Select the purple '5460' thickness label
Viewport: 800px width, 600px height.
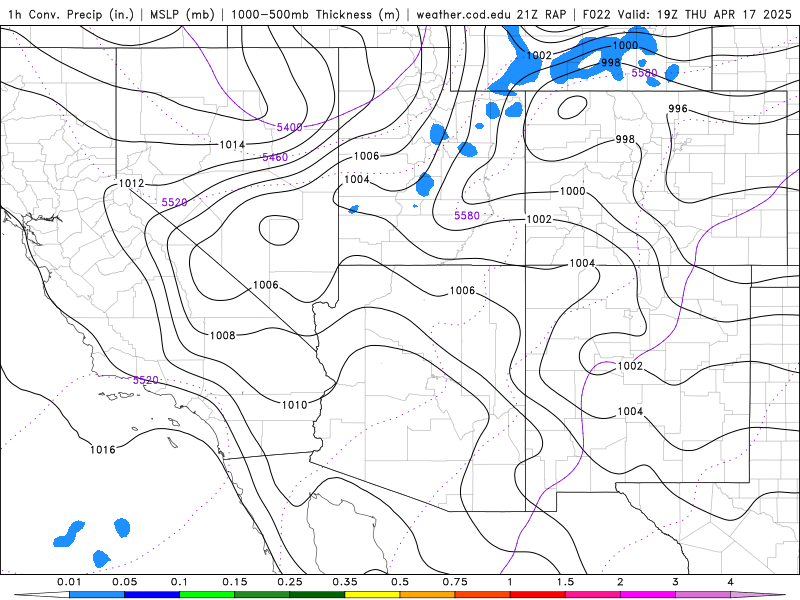(x=275, y=157)
